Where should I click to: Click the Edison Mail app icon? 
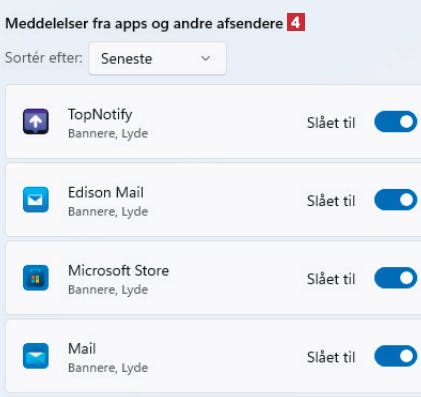click(36, 200)
